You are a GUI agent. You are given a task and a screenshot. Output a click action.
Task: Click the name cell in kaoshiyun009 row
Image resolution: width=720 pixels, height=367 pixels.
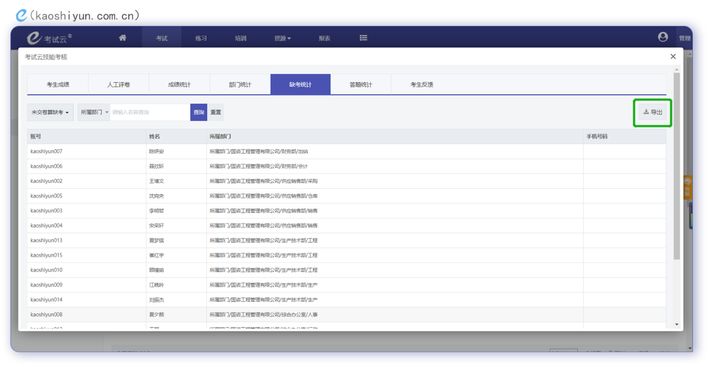176,285
